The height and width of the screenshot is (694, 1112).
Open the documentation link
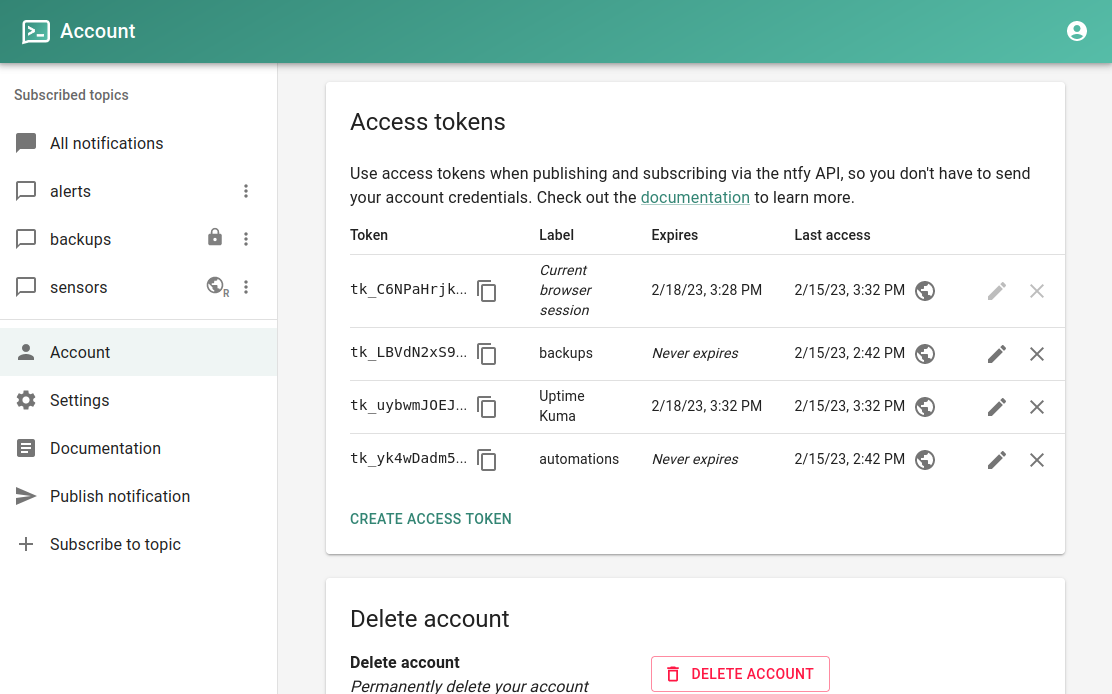[x=695, y=198]
